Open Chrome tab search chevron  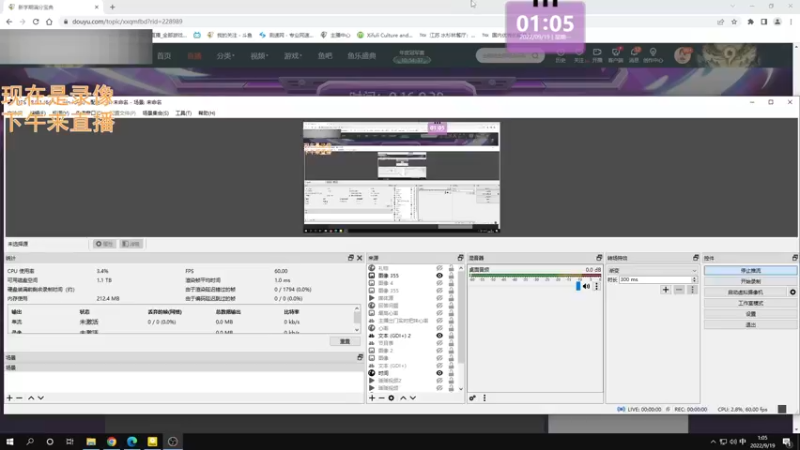point(733,6)
